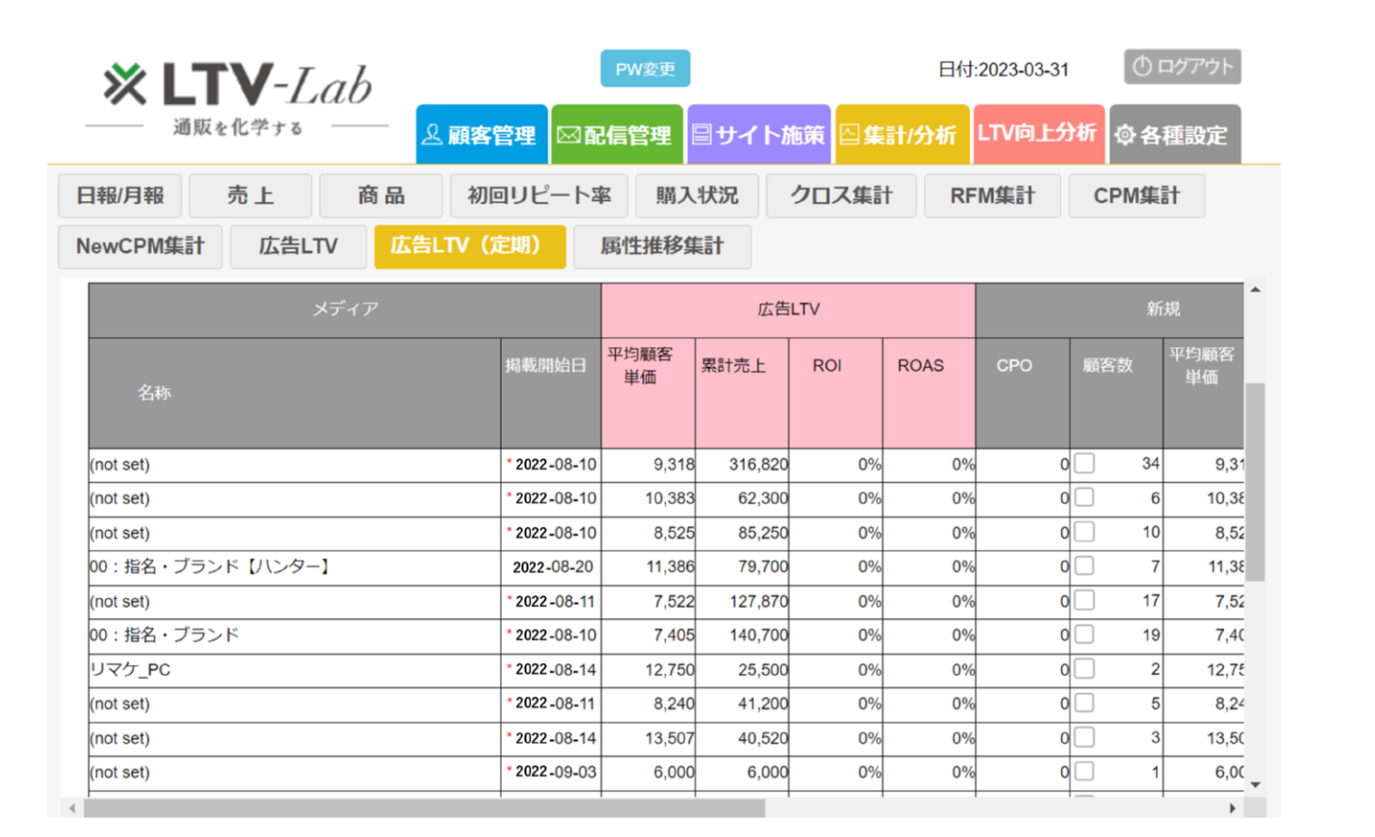Check the box in the 62,300 sales row
The image size is (1375, 837).
coord(1084,498)
